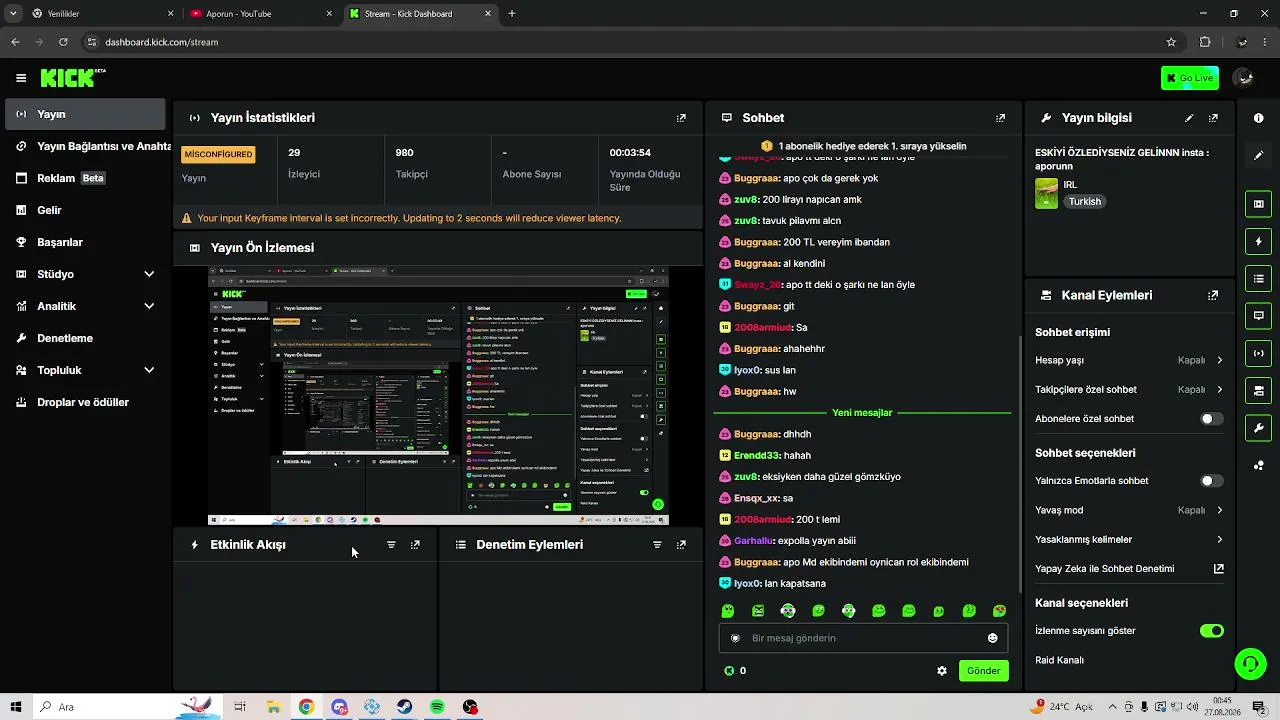Click the pencil edit icon in right rail
This screenshot has width=1280, height=720.
tap(1258, 156)
